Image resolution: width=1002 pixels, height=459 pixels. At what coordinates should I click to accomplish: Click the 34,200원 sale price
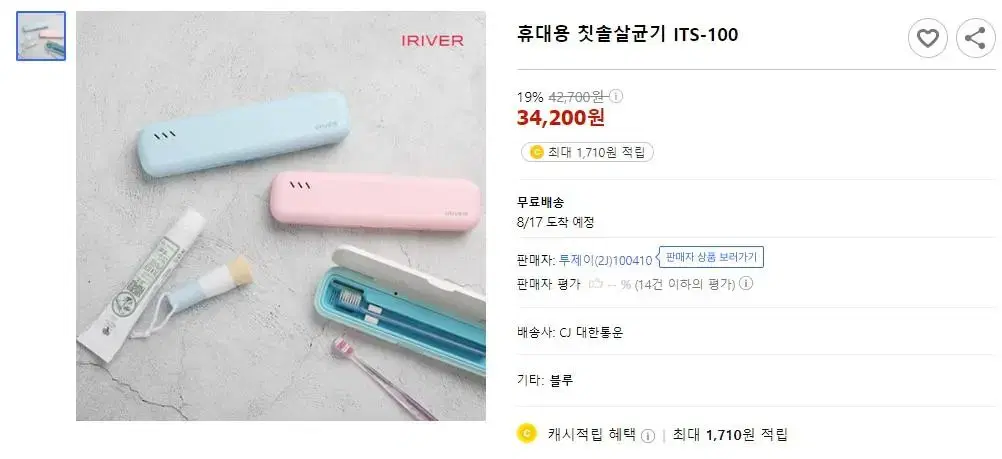point(560,118)
